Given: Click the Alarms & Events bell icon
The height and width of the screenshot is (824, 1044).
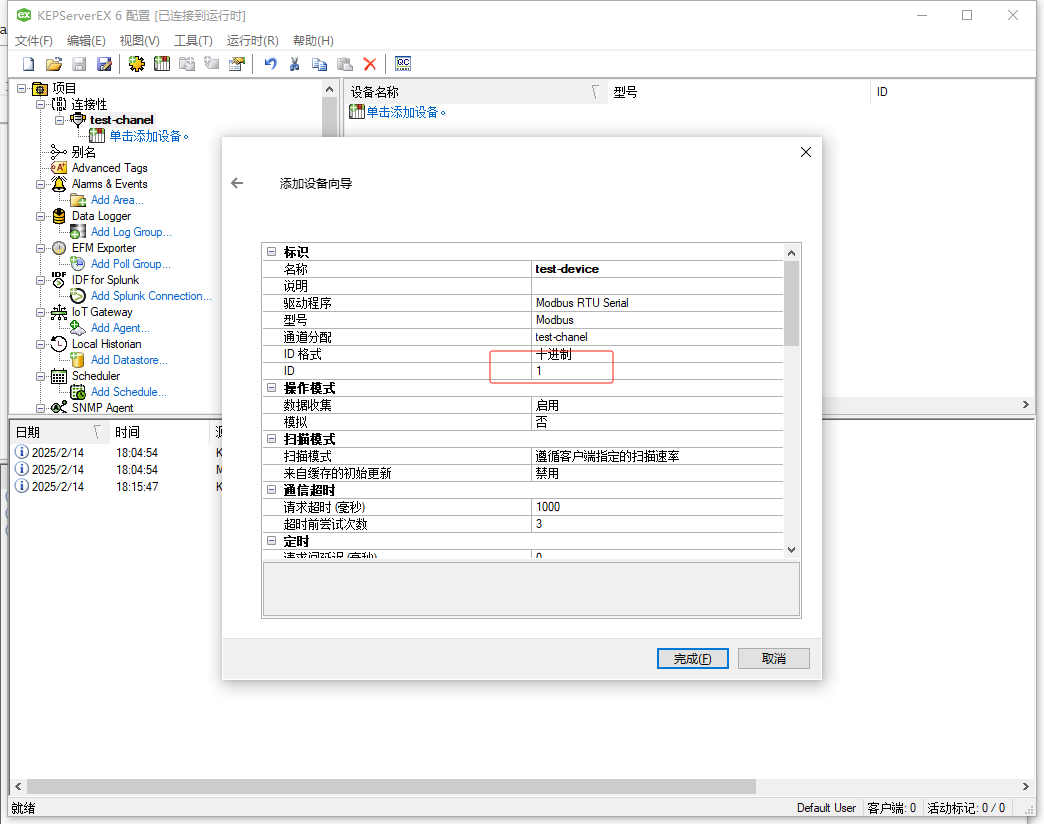Looking at the screenshot, I should tap(59, 184).
